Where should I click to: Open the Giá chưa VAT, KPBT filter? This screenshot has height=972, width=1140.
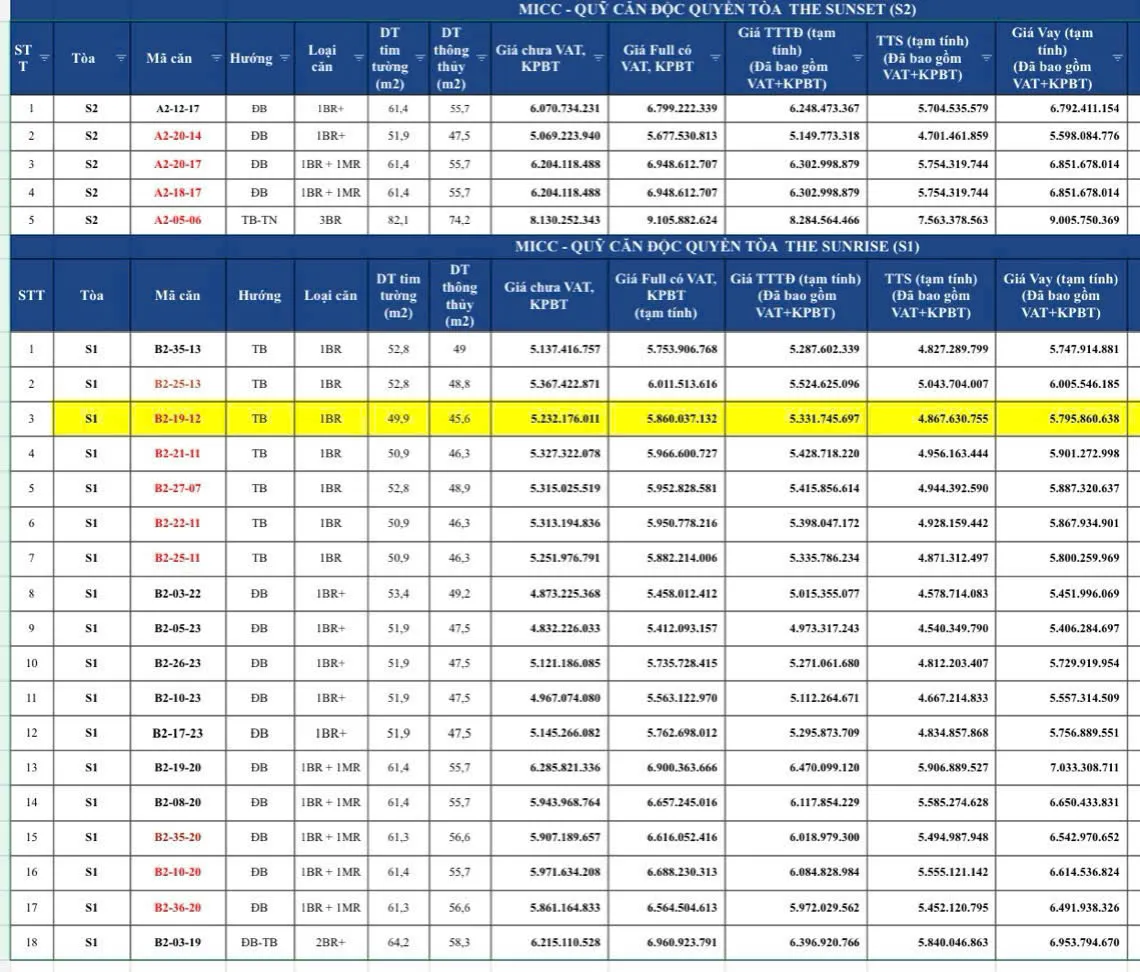599,58
